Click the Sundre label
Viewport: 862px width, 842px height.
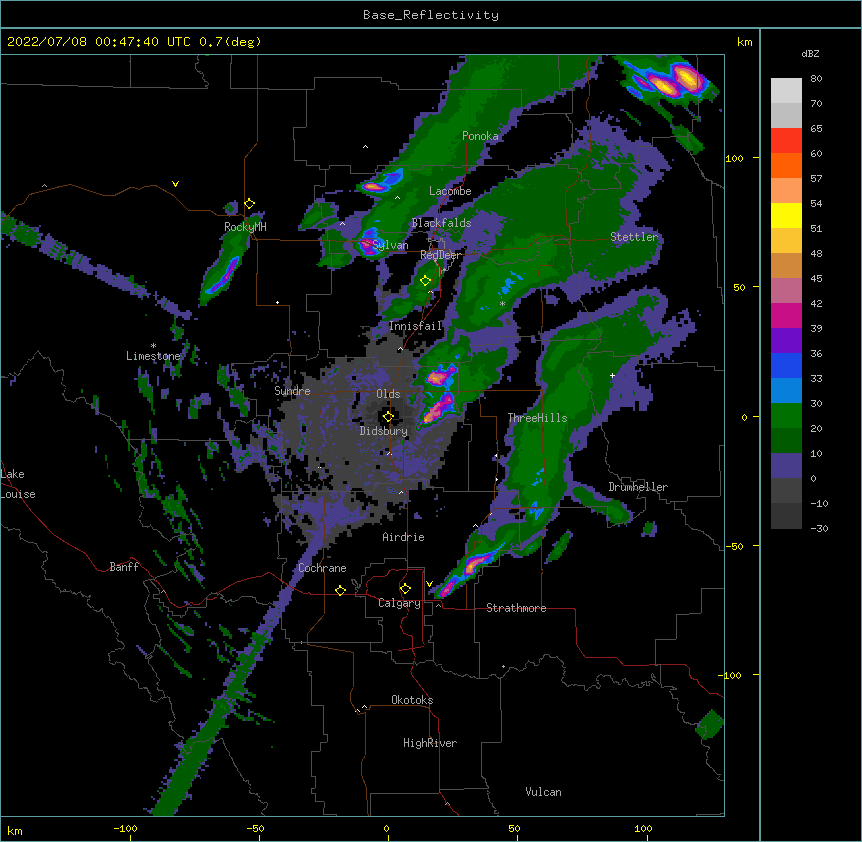pyautogui.click(x=292, y=391)
